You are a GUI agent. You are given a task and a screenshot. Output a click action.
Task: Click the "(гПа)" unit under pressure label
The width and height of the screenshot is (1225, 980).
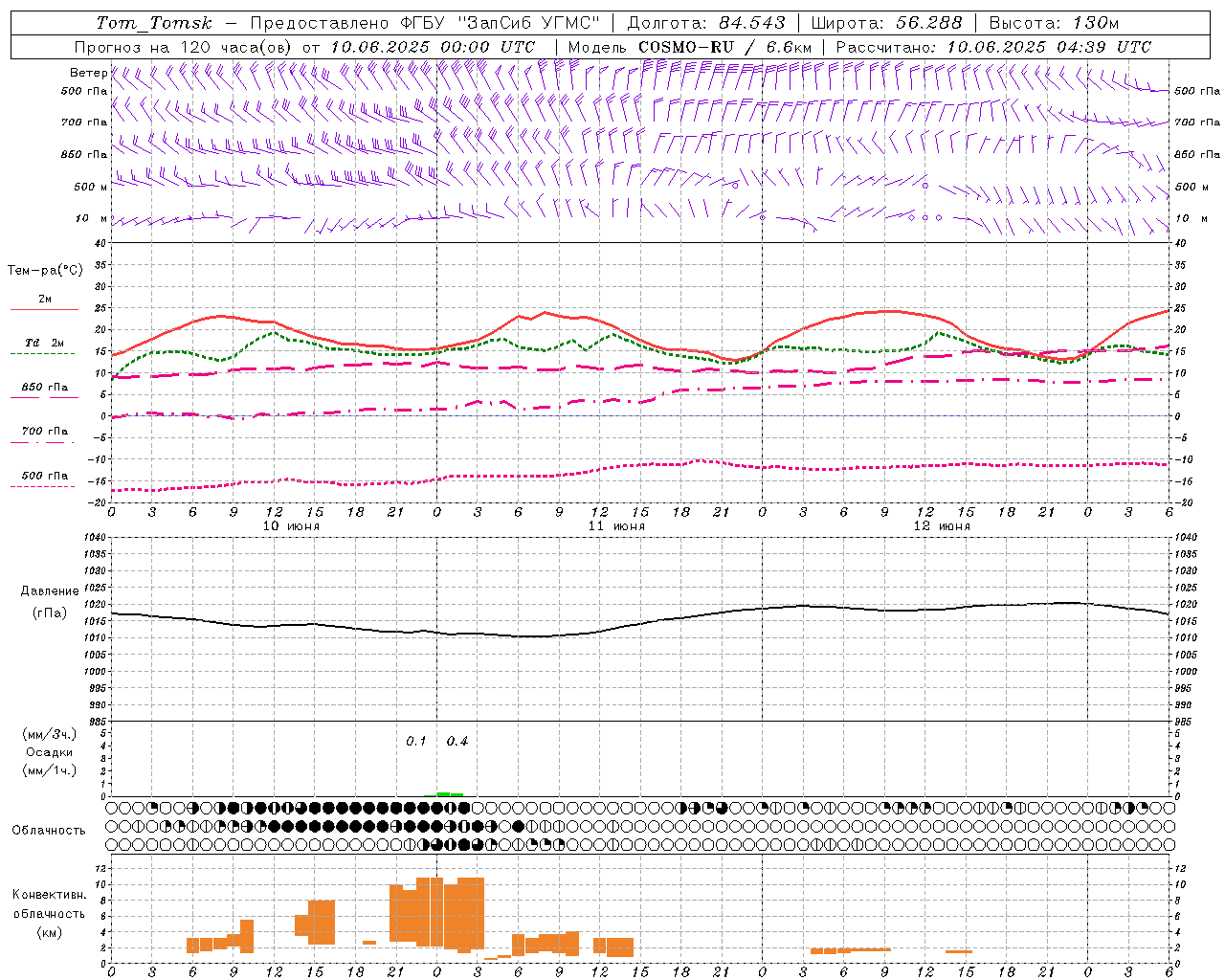click(50, 613)
